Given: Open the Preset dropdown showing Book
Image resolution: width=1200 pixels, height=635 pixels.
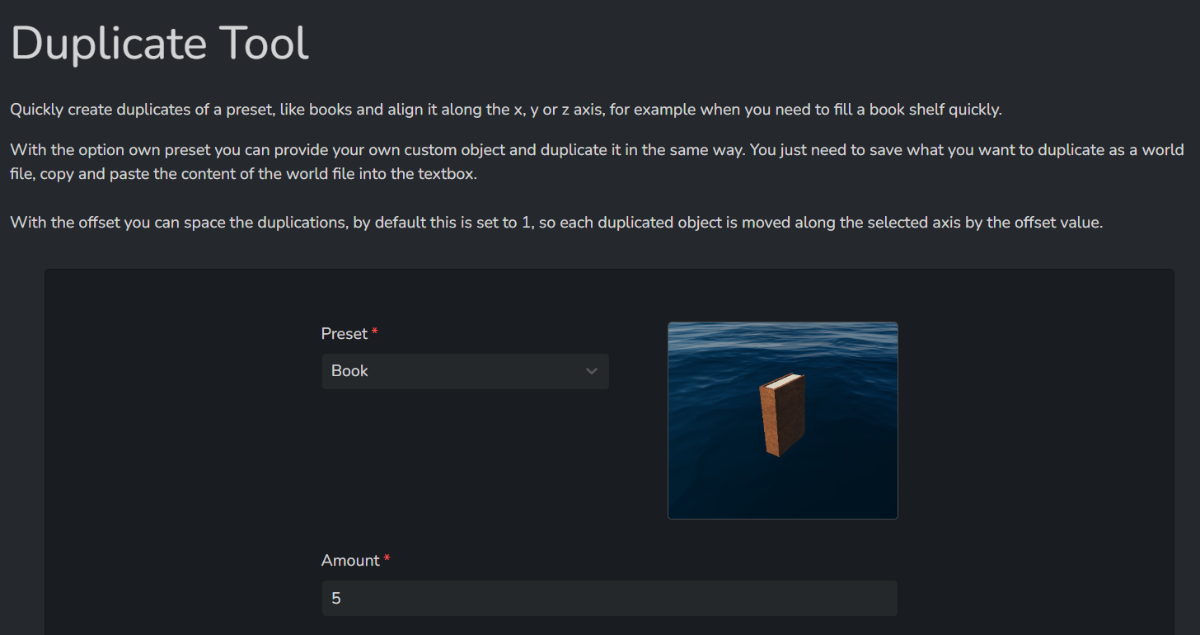Looking at the screenshot, I should tap(465, 371).
